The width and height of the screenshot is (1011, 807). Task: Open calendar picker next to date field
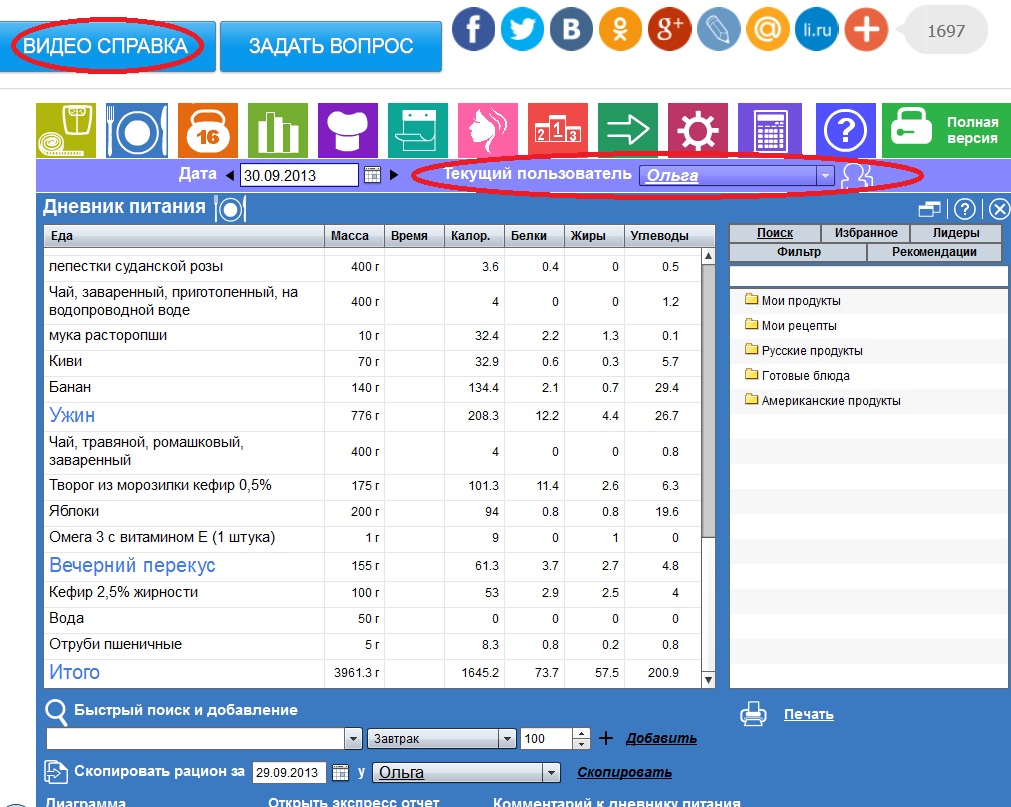click(x=372, y=175)
